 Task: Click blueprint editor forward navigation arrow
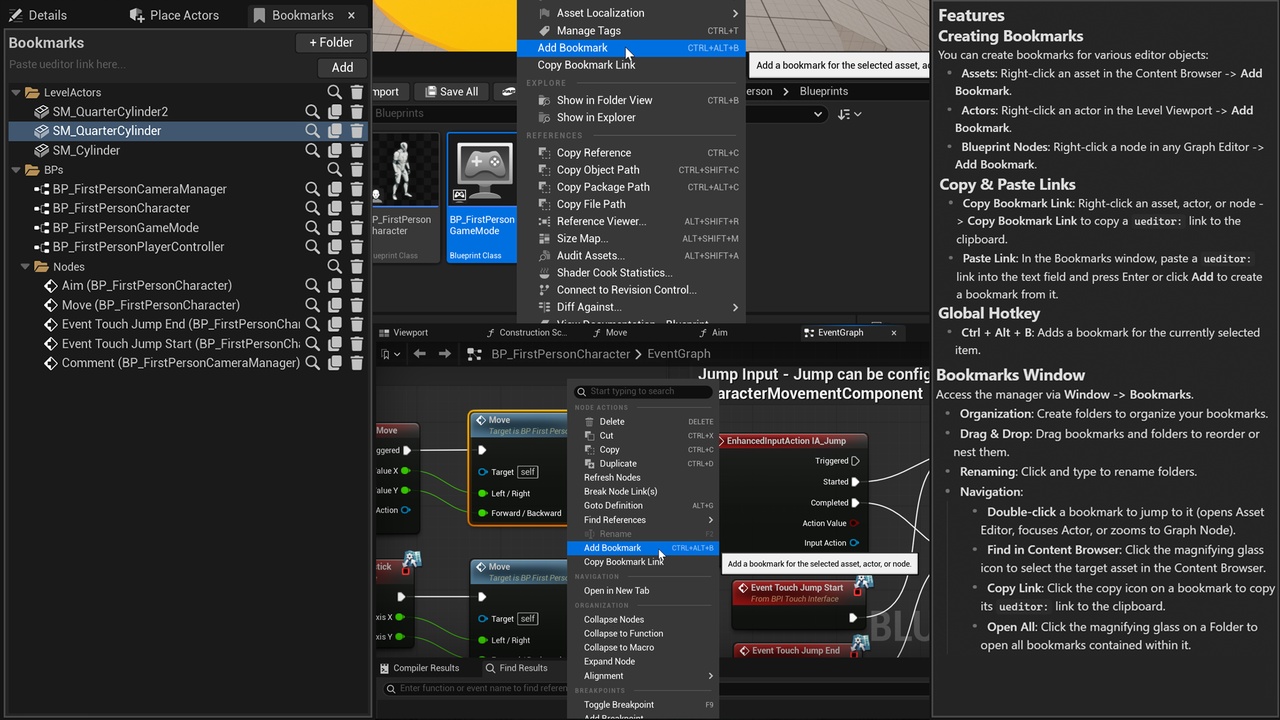point(445,354)
